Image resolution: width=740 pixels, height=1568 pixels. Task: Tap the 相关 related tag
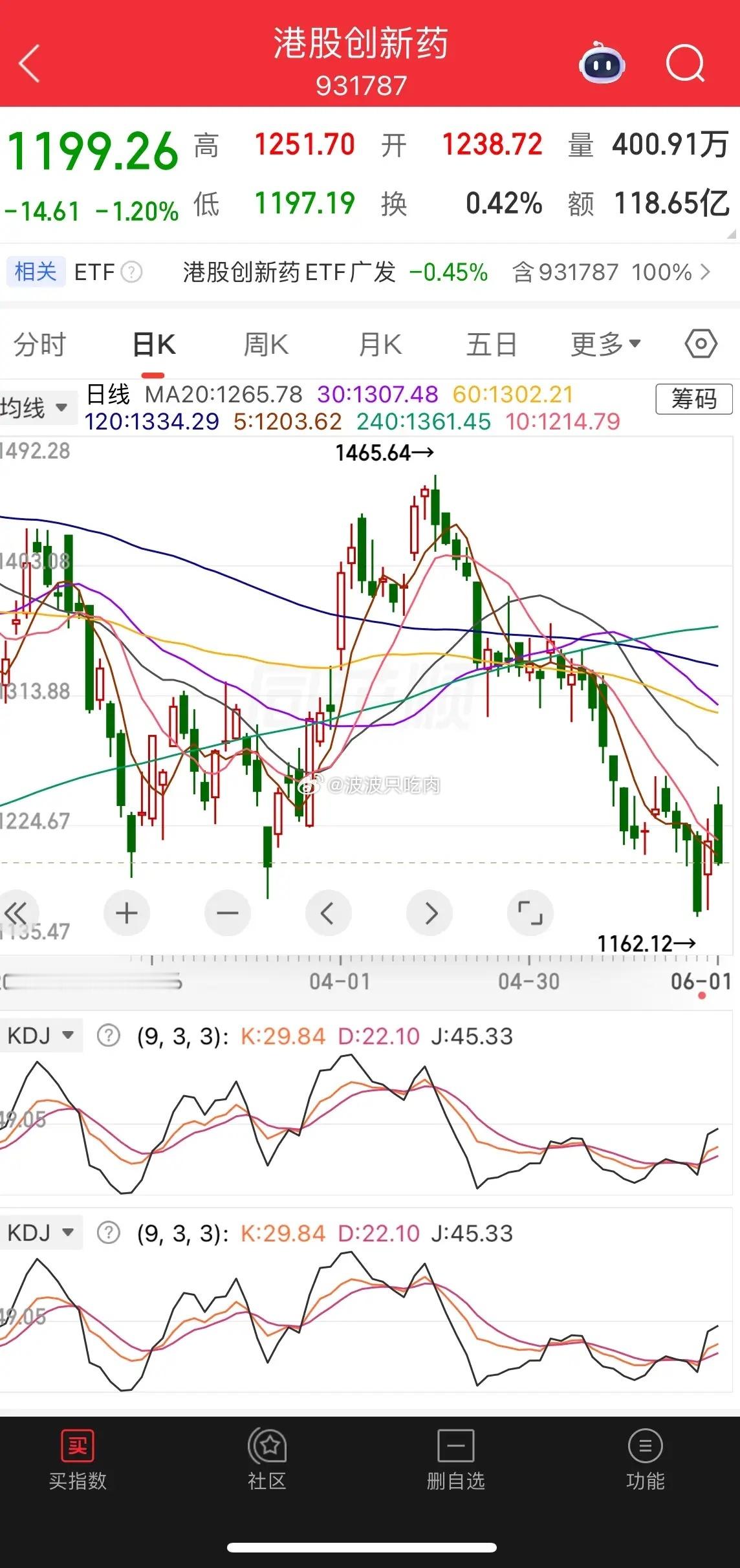click(x=36, y=272)
